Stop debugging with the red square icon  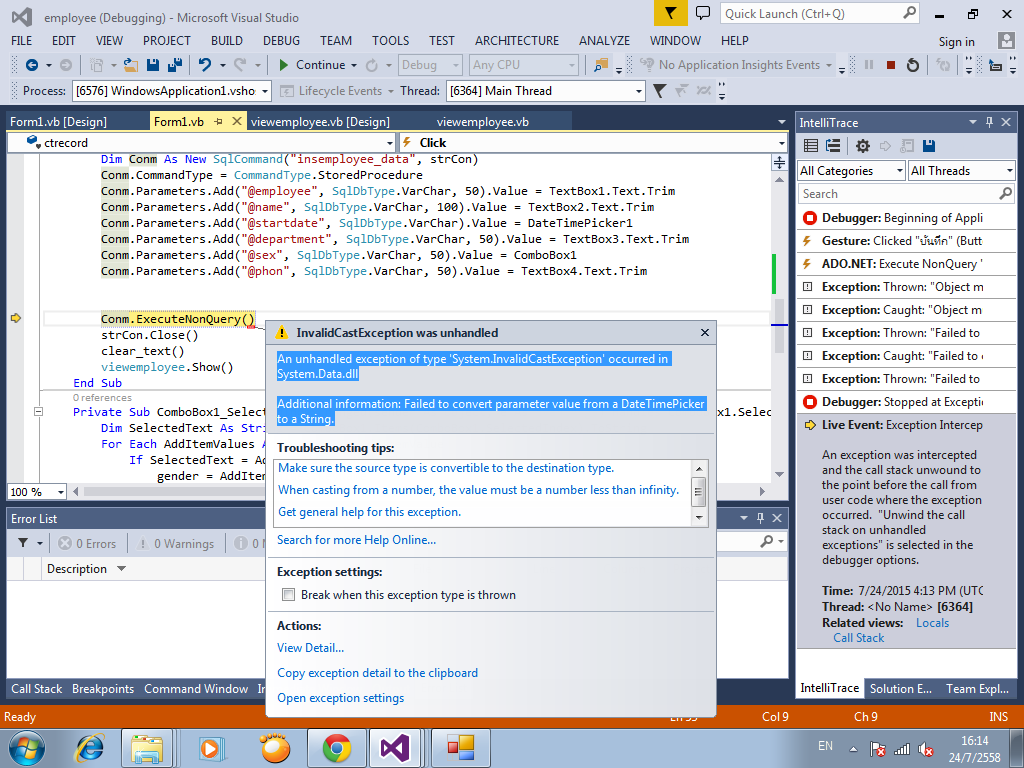pos(890,65)
